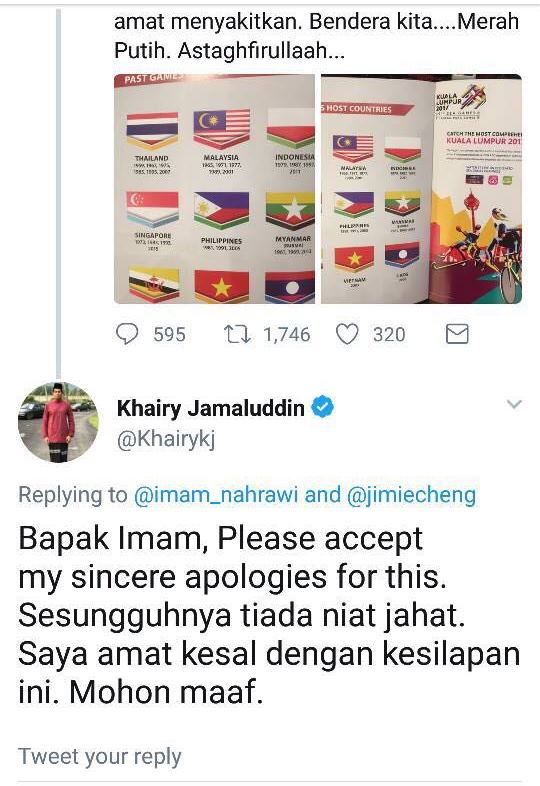Click the blue verified badge
The width and height of the screenshot is (540, 786).
point(322,407)
